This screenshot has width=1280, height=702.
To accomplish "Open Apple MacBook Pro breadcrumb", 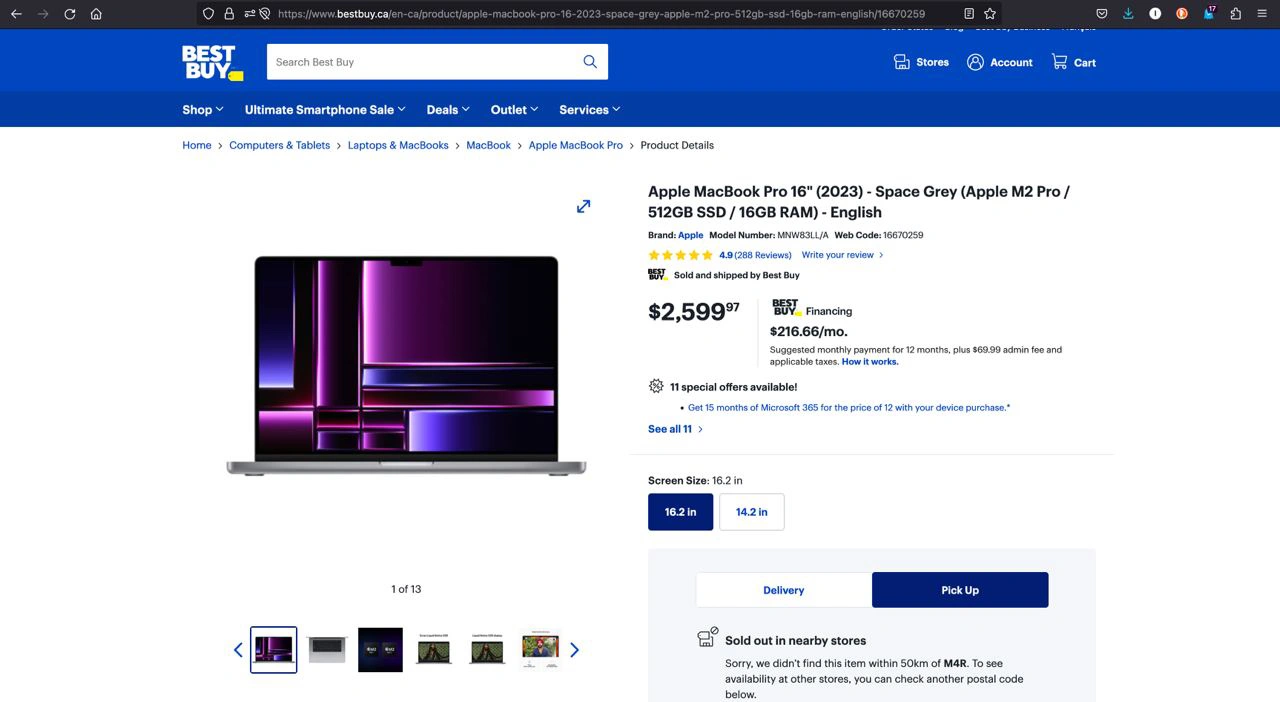I will pos(576,145).
